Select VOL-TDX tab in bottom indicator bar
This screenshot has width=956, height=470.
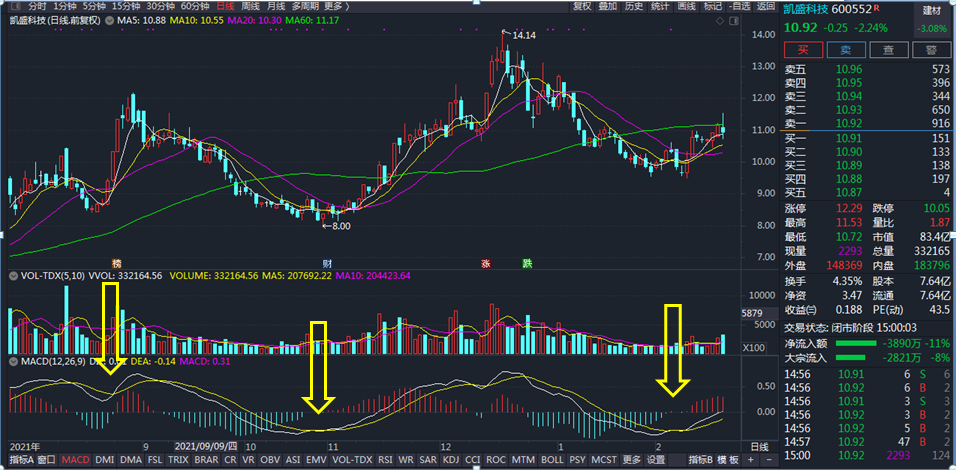click(x=352, y=459)
